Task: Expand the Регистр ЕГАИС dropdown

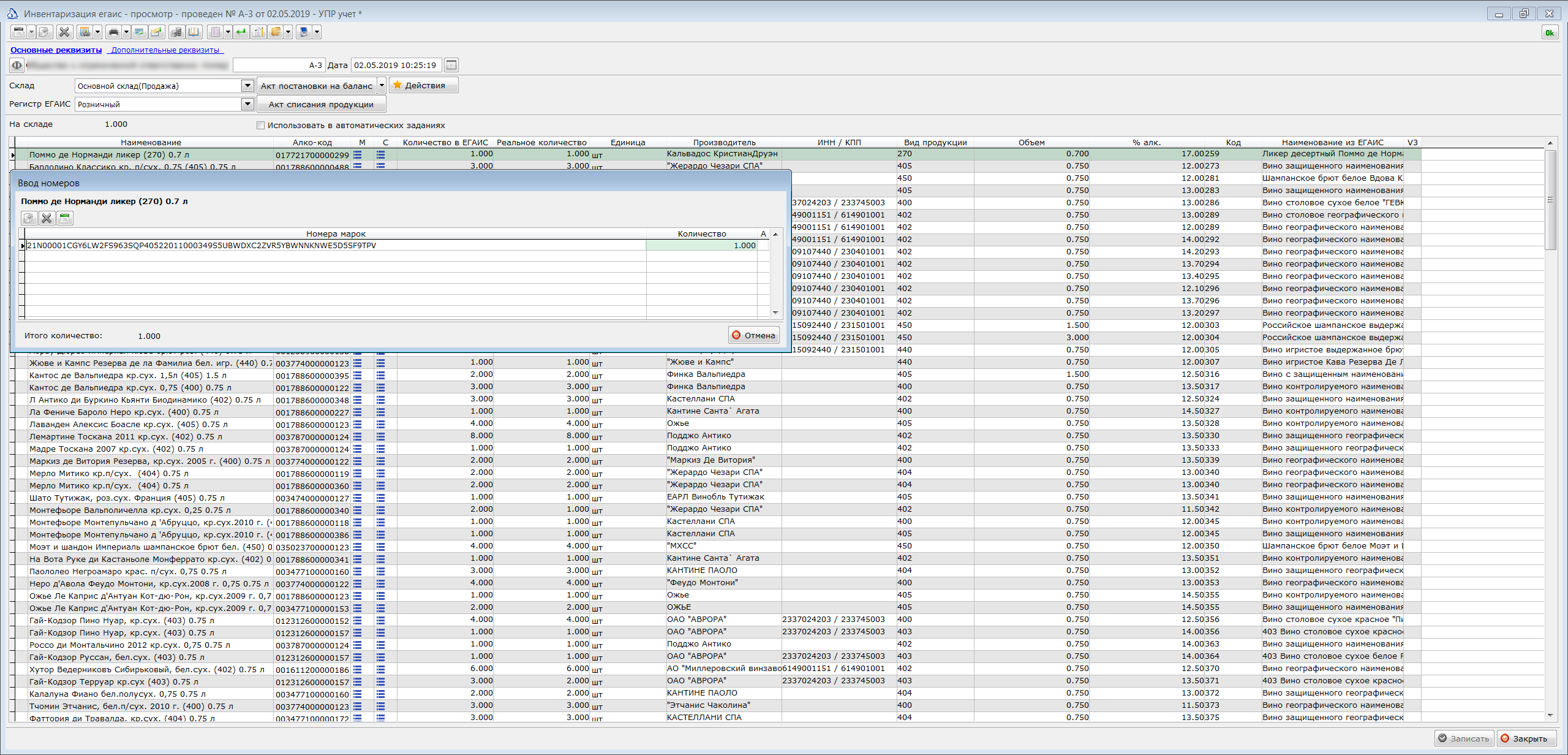Action: [x=247, y=104]
